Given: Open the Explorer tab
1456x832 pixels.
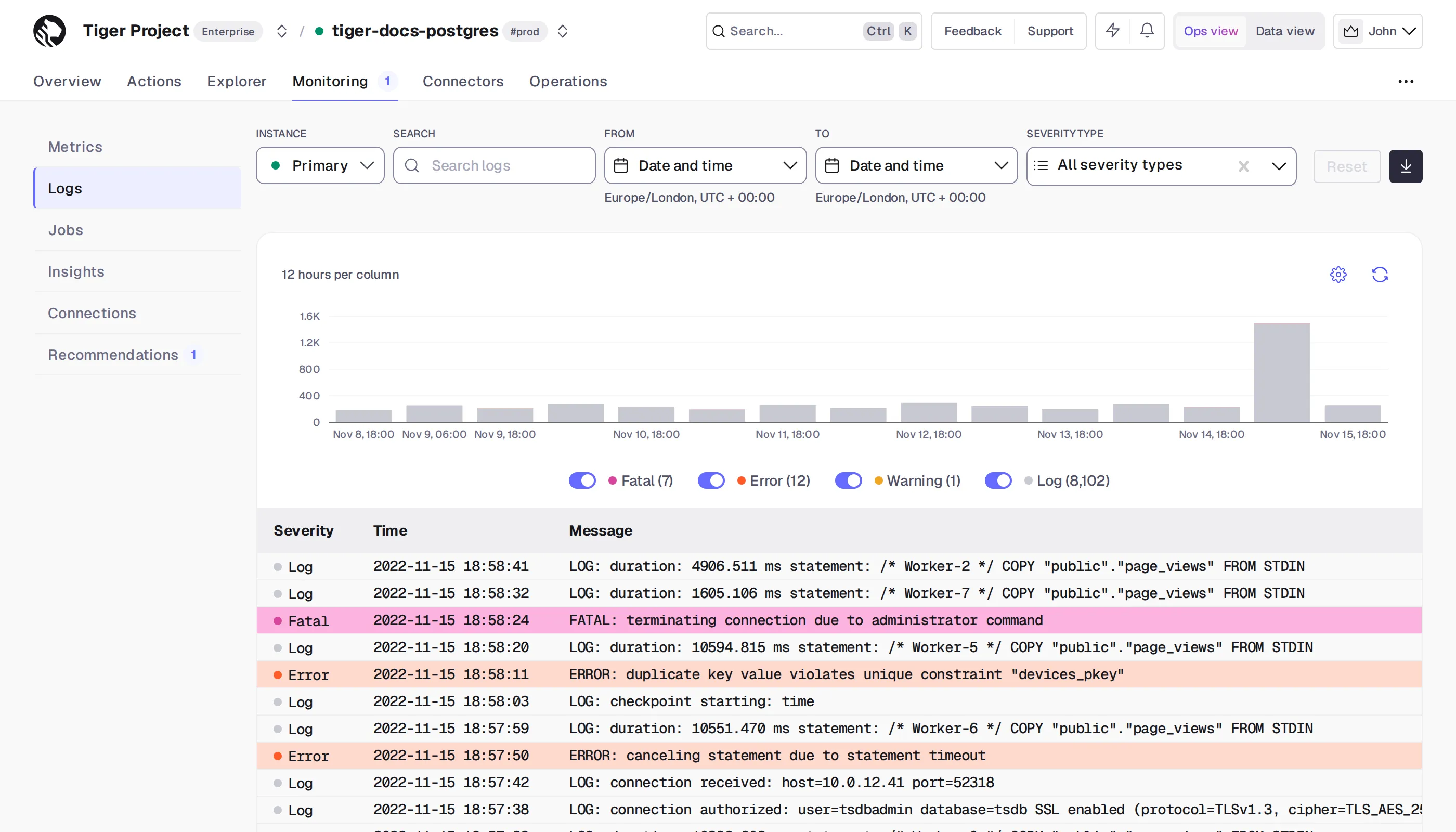Looking at the screenshot, I should pos(237,81).
